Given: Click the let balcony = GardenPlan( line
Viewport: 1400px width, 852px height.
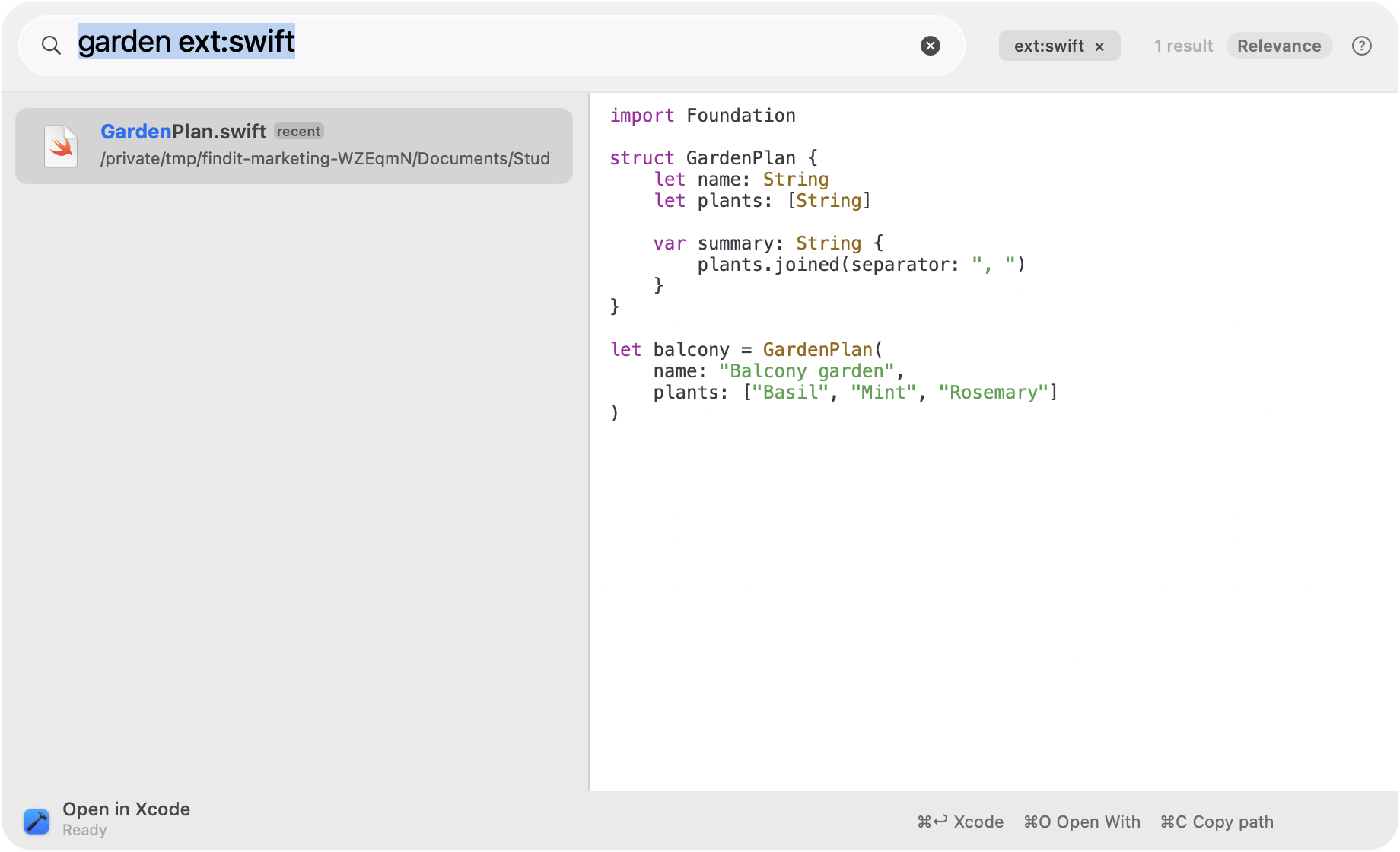Looking at the screenshot, I should 746,350.
